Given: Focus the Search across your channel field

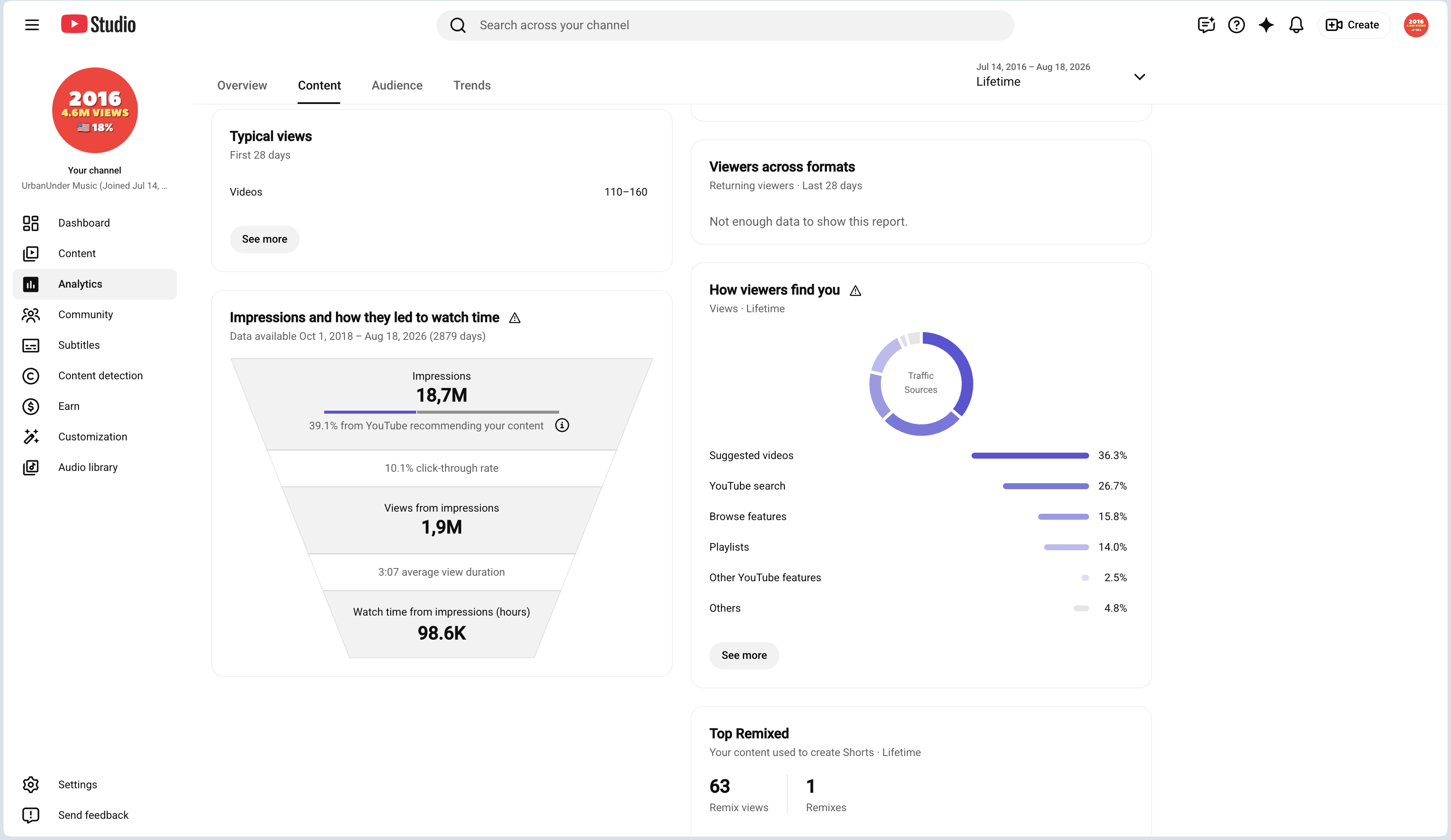Looking at the screenshot, I should pyautogui.click(x=725, y=25).
